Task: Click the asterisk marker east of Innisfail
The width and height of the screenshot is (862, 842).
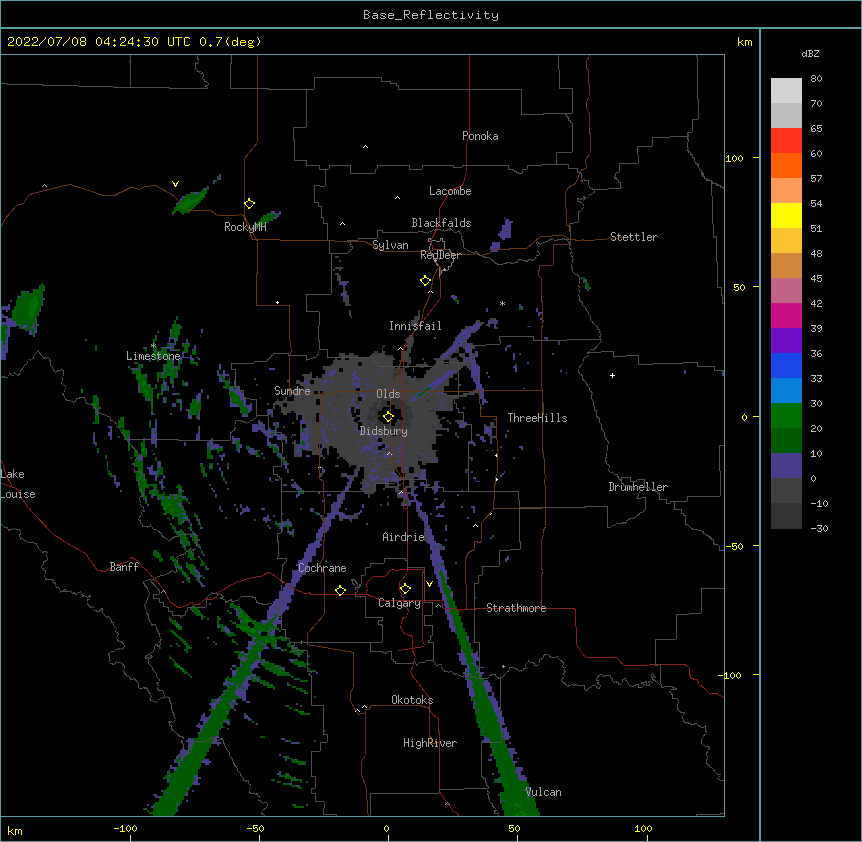Action: coord(502,303)
